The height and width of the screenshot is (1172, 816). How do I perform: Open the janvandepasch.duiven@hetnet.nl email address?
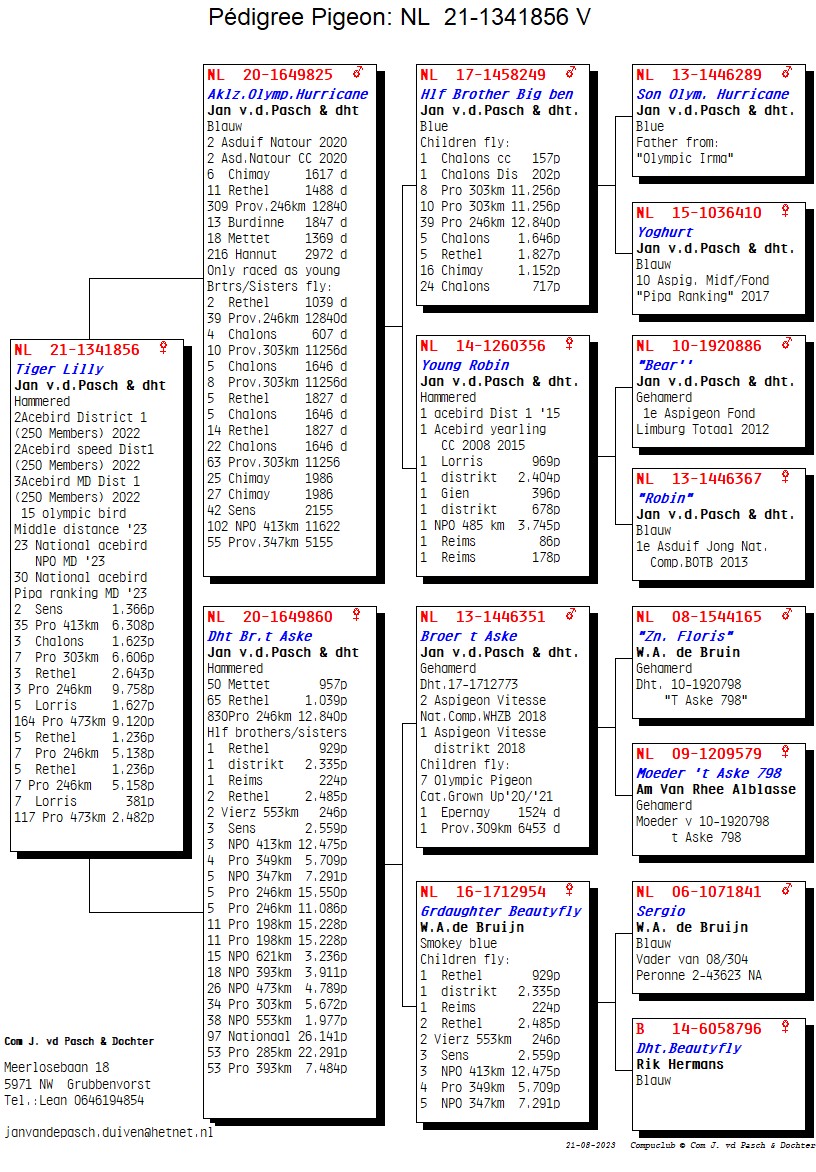[x=109, y=1133]
